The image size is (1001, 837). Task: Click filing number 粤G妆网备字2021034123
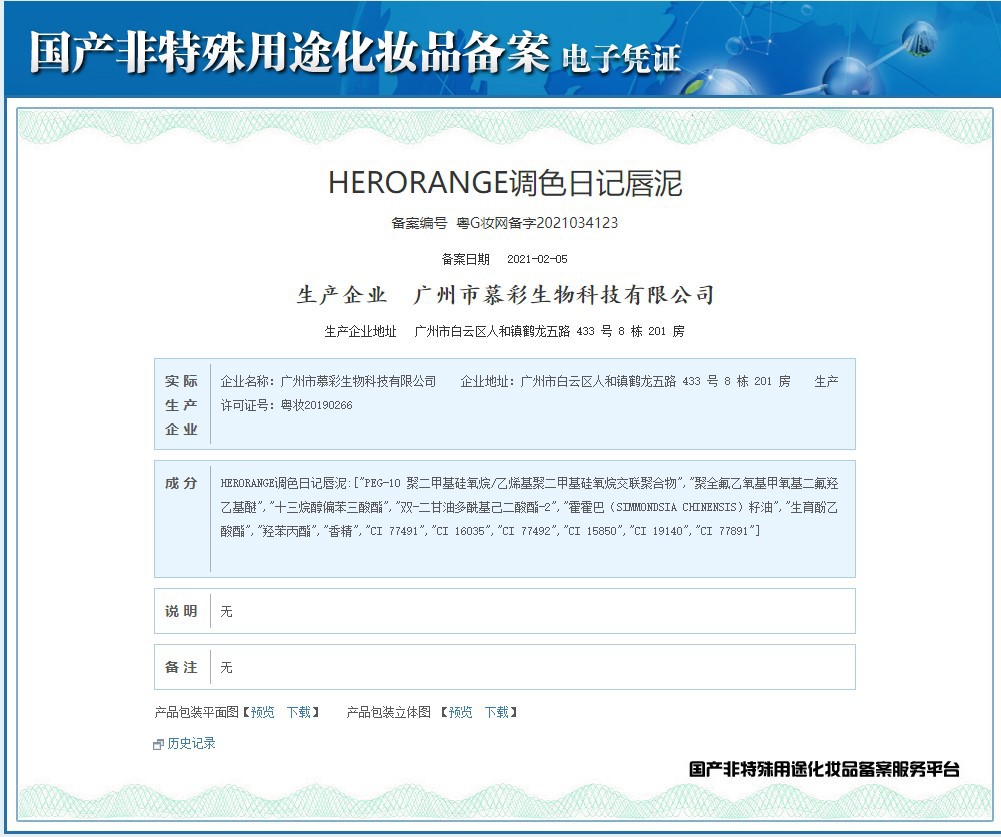click(537, 223)
